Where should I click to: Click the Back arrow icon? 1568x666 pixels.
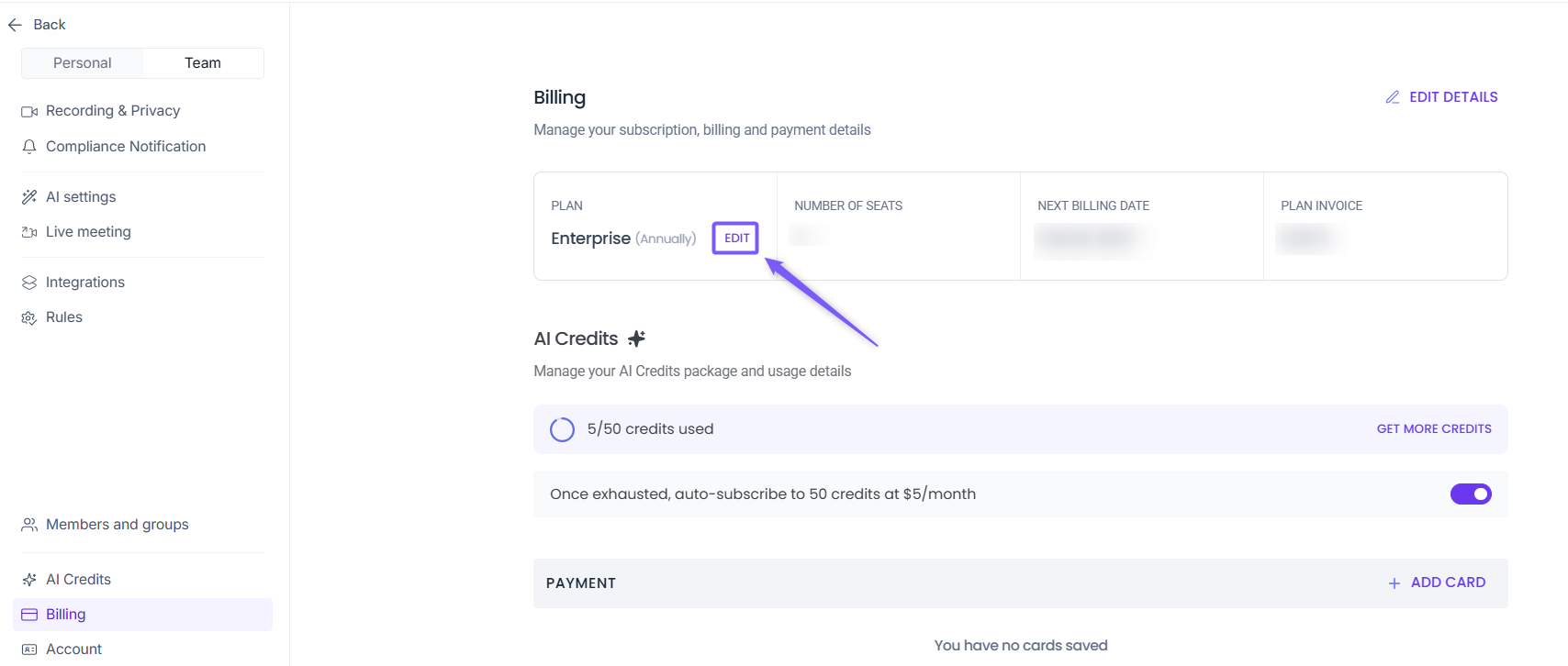[x=15, y=25]
